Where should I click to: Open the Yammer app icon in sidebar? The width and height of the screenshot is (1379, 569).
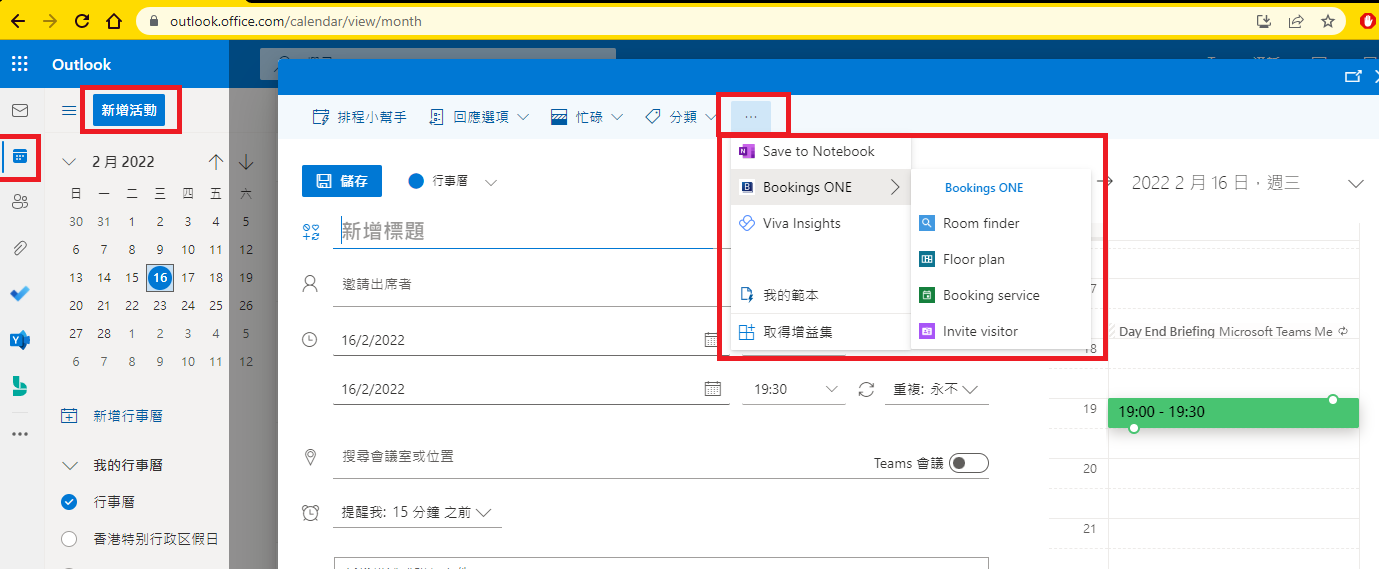click(20, 340)
